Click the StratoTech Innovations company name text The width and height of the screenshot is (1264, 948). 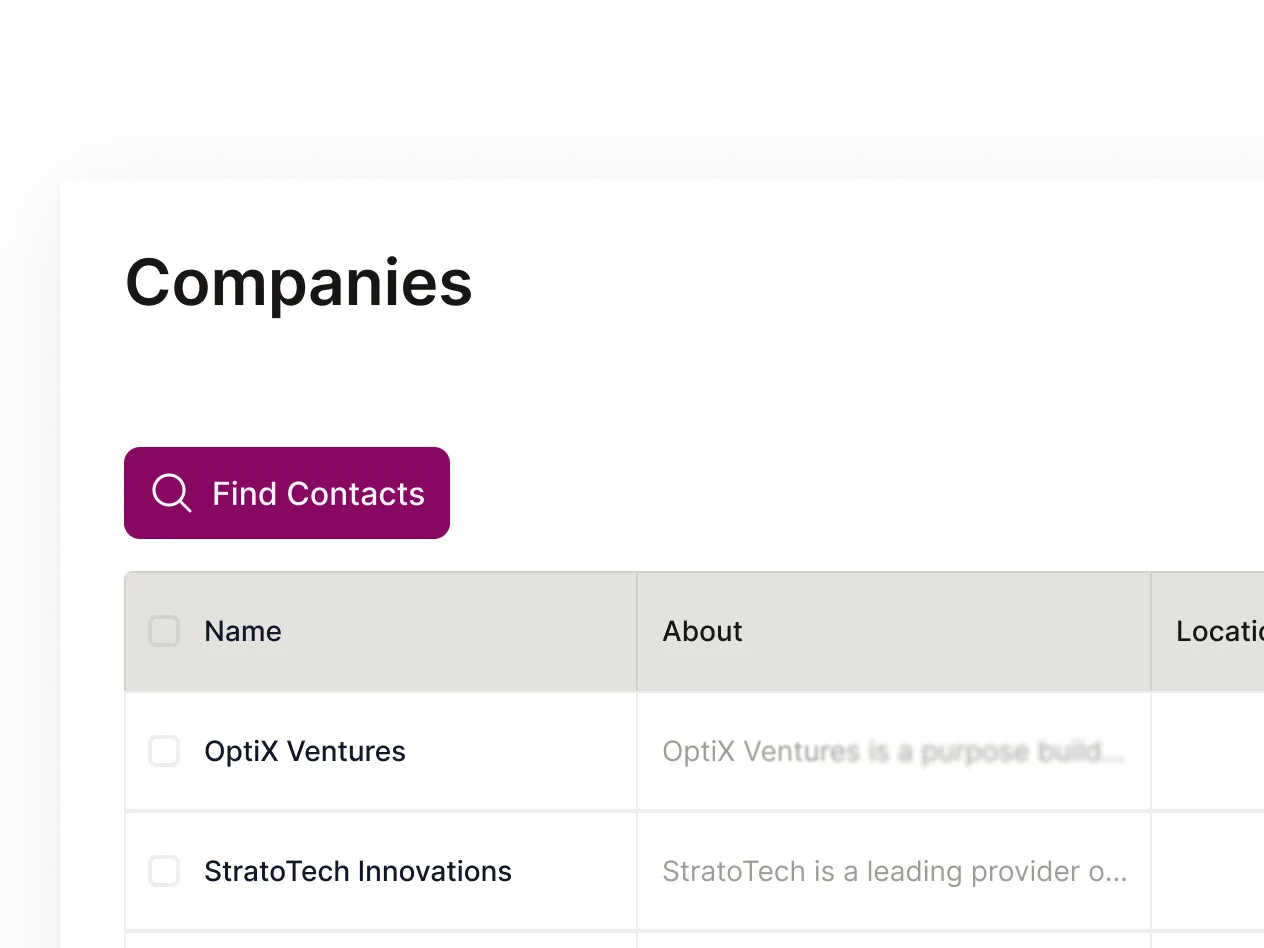357,871
